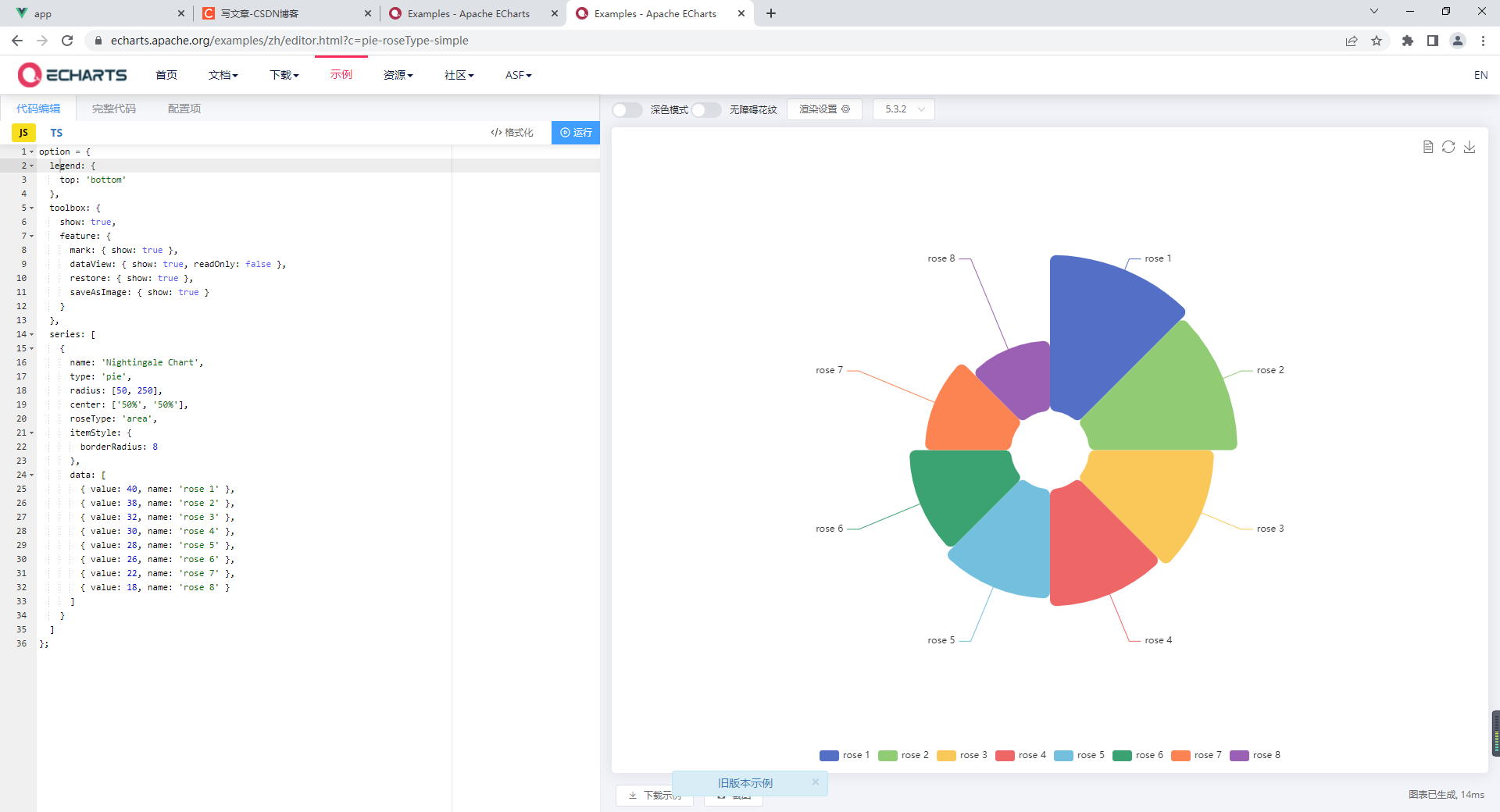This screenshot has width=1500, height=812.
Task: Go back to previous page
Action: [17, 41]
